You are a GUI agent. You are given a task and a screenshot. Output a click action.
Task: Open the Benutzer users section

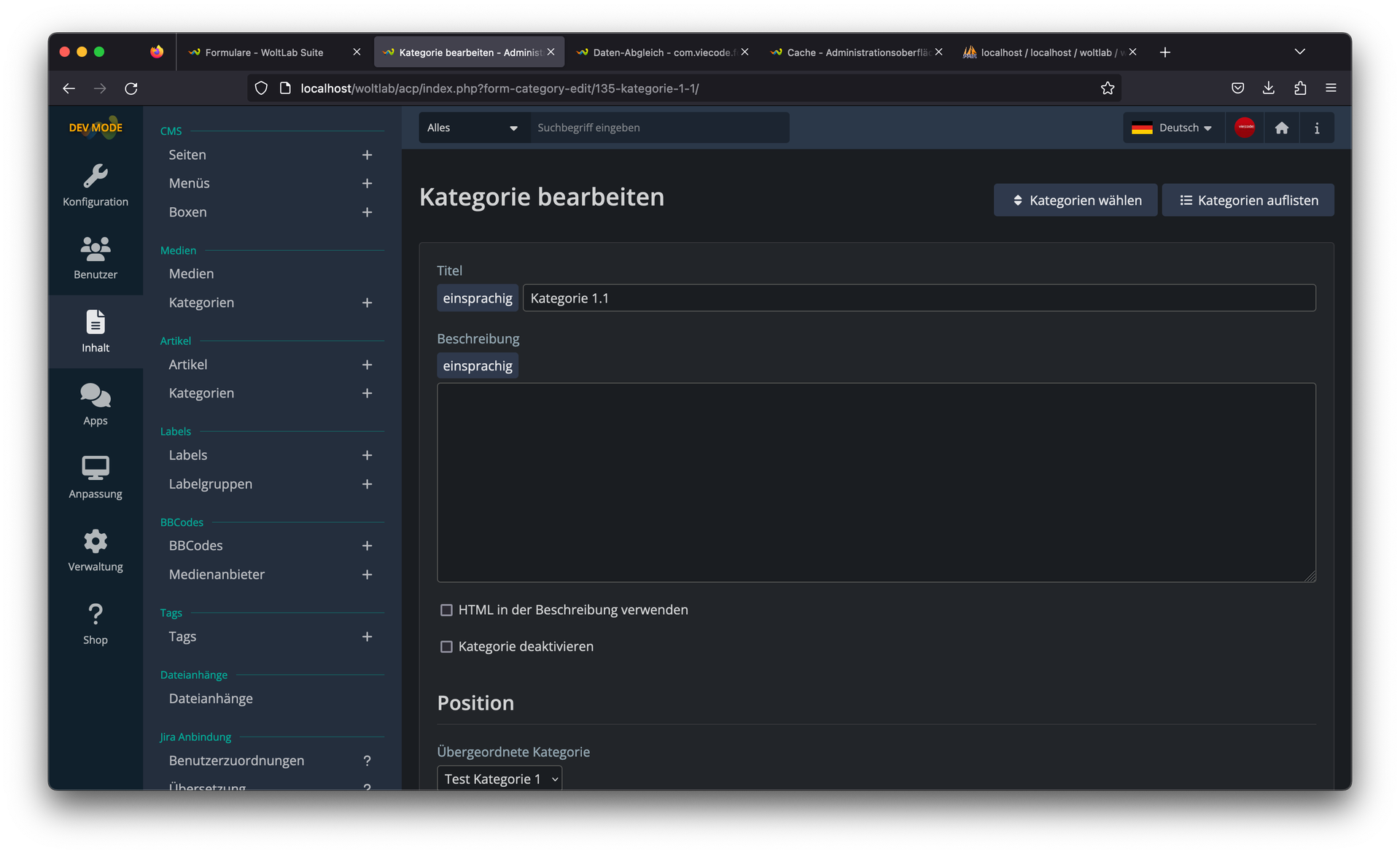[x=96, y=258]
